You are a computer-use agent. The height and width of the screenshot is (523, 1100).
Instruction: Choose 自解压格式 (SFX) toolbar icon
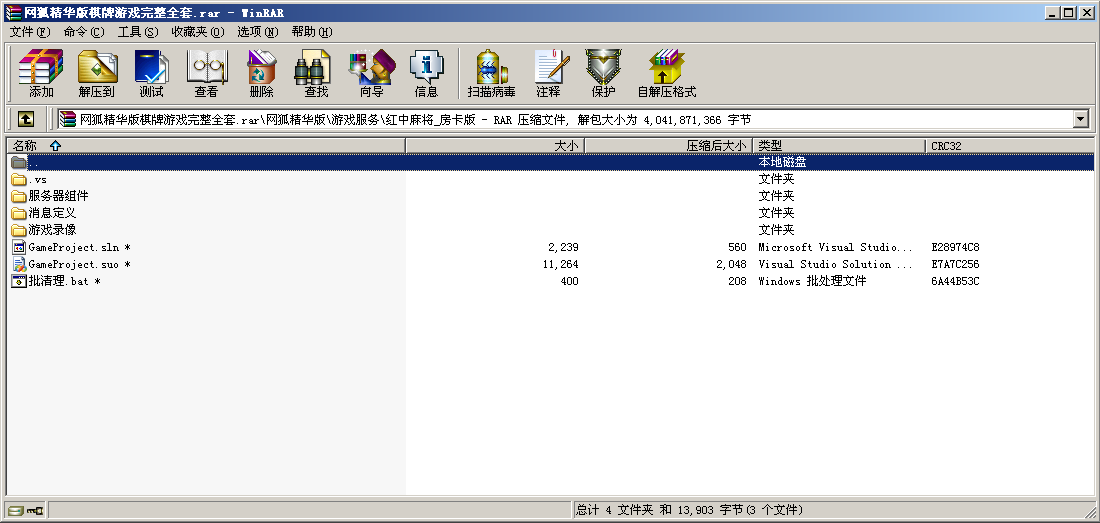(666, 72)
